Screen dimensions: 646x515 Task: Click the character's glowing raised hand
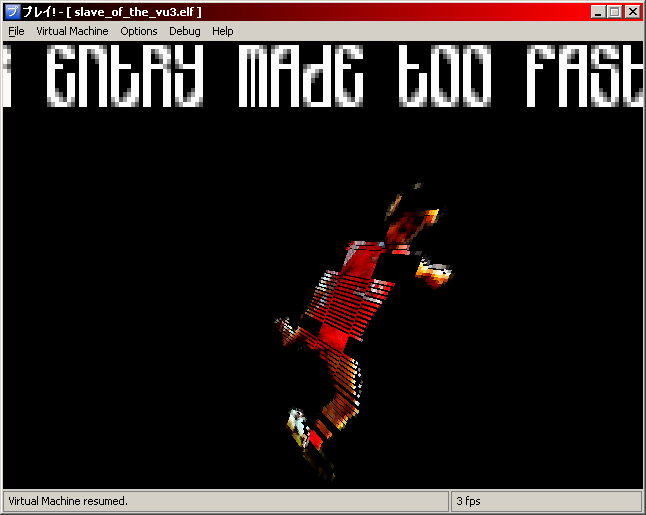(x=434, y=268)
